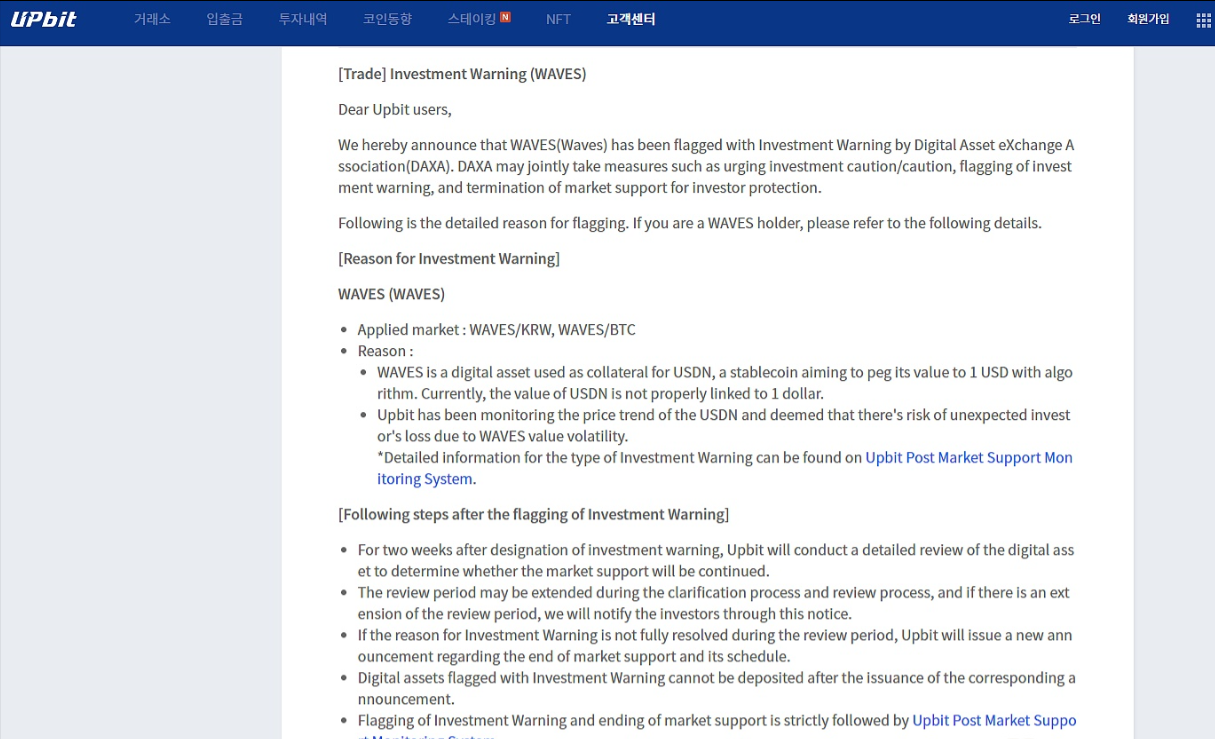
Task: Click the 'Dear Upbit users,' greeting line
Action: click(x=395, y=110)
